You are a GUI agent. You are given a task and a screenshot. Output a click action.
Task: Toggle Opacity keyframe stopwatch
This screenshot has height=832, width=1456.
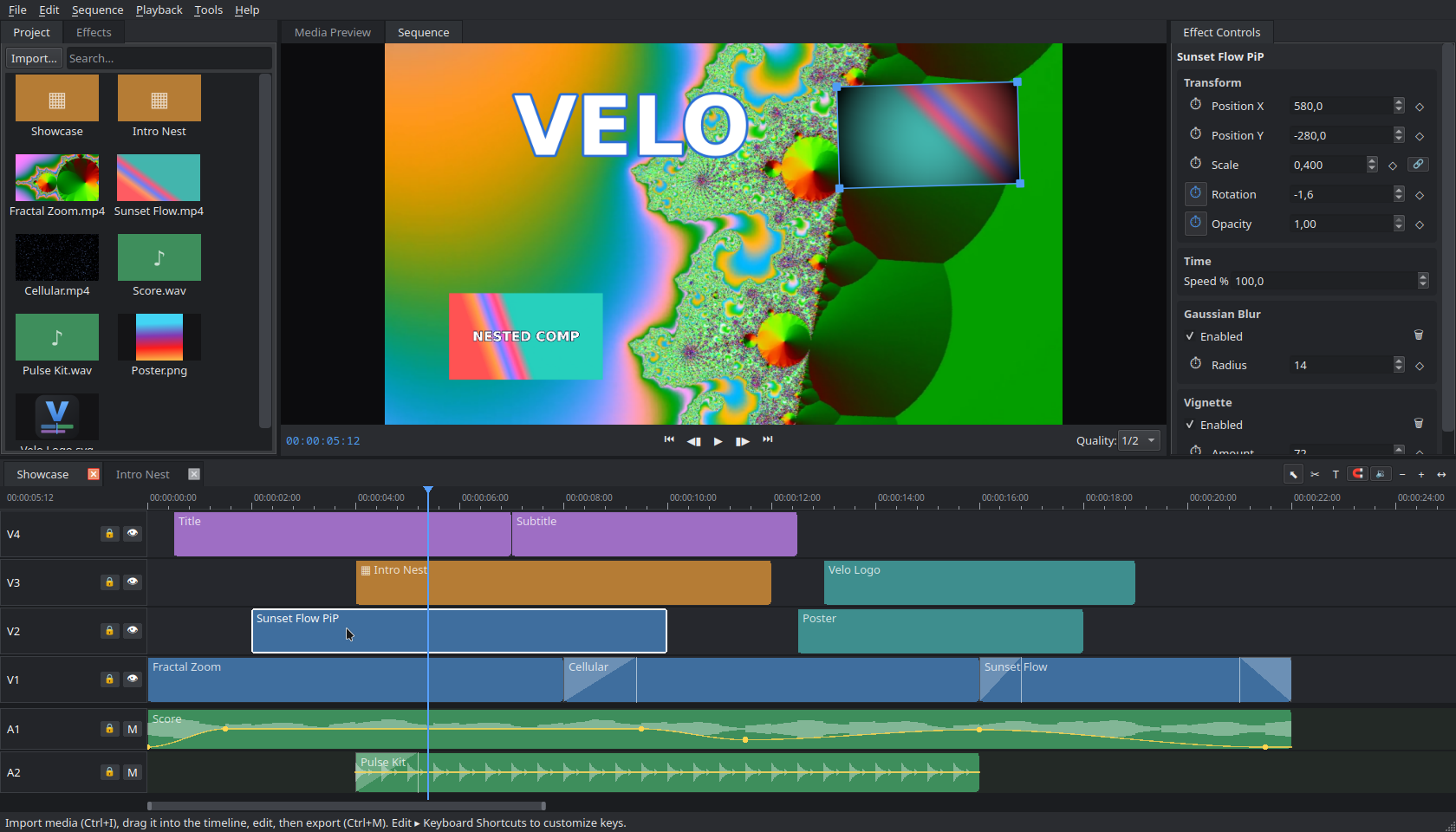click(x=1196, y=223)
